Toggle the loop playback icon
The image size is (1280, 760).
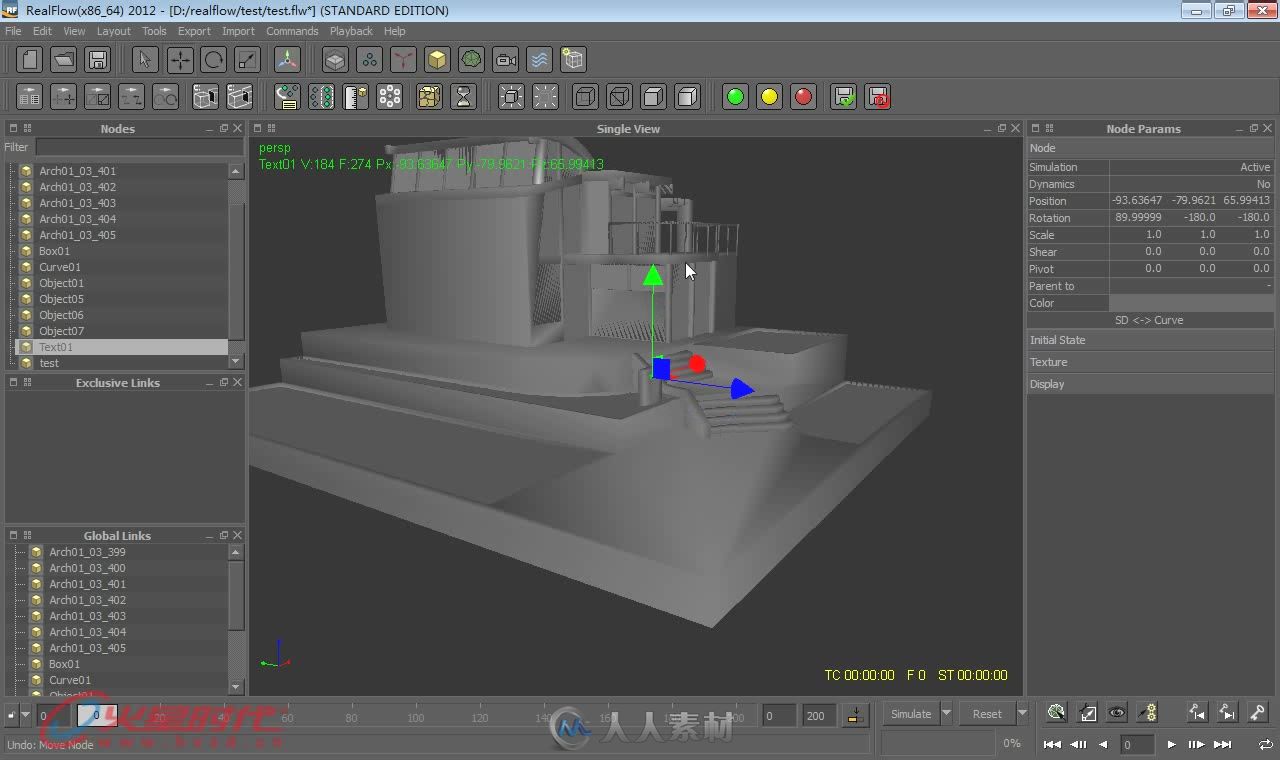[x=1265, y=744]
